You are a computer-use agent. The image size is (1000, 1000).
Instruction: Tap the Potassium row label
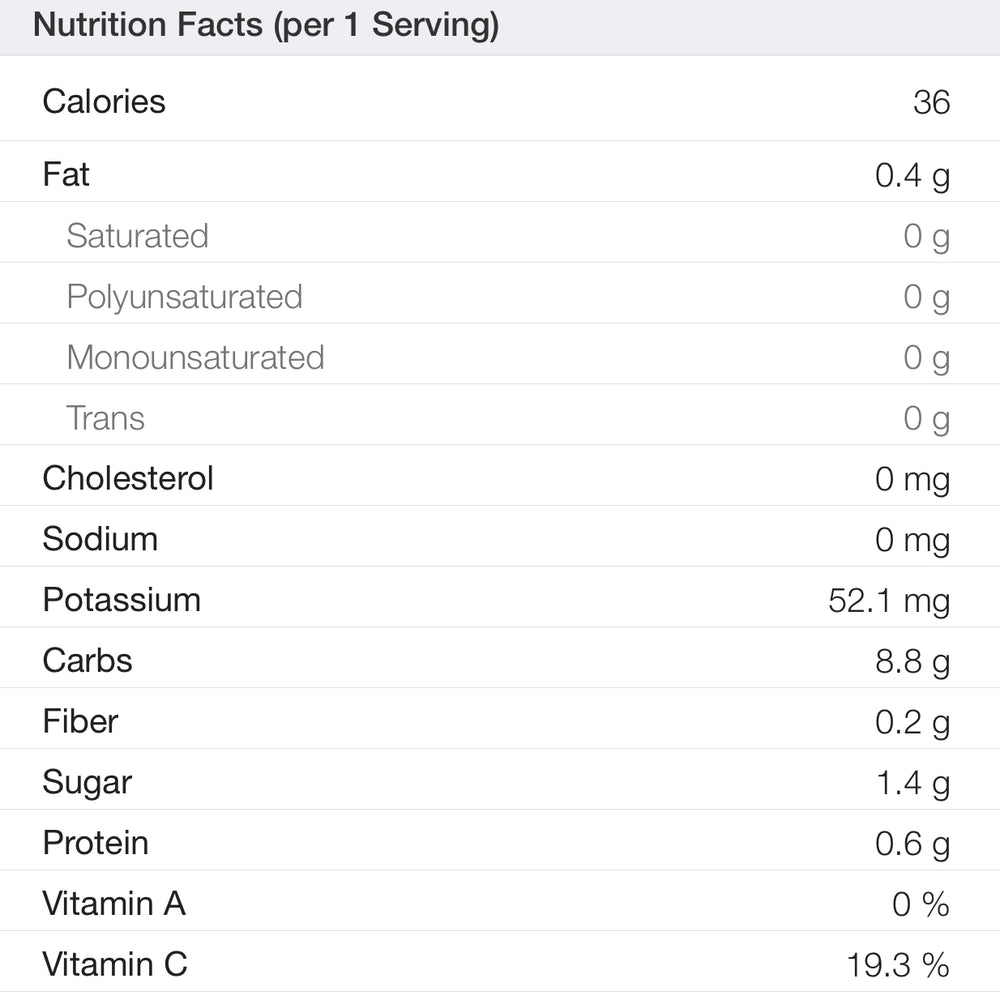pos(121,600)
